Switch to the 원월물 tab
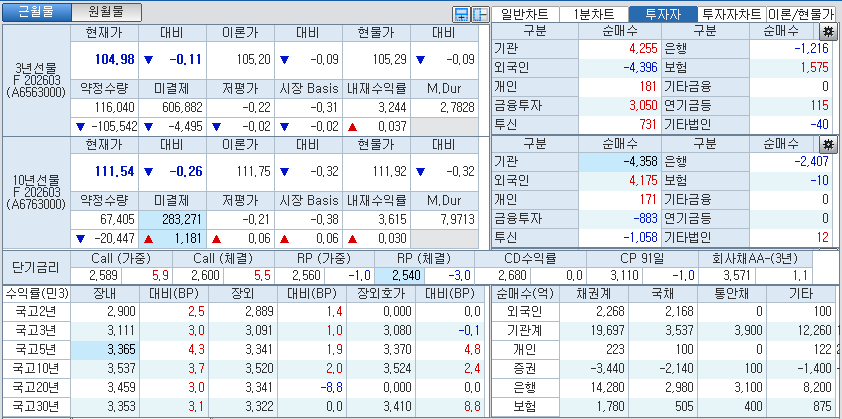 tap(106, 12)
